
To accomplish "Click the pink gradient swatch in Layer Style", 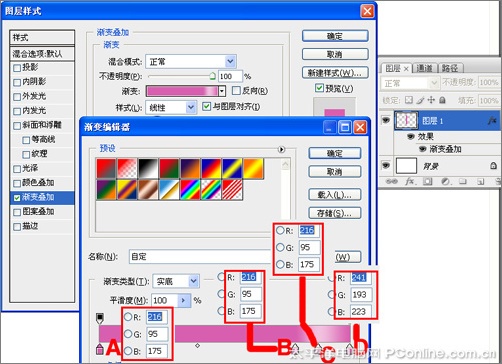I will point(182,91).
